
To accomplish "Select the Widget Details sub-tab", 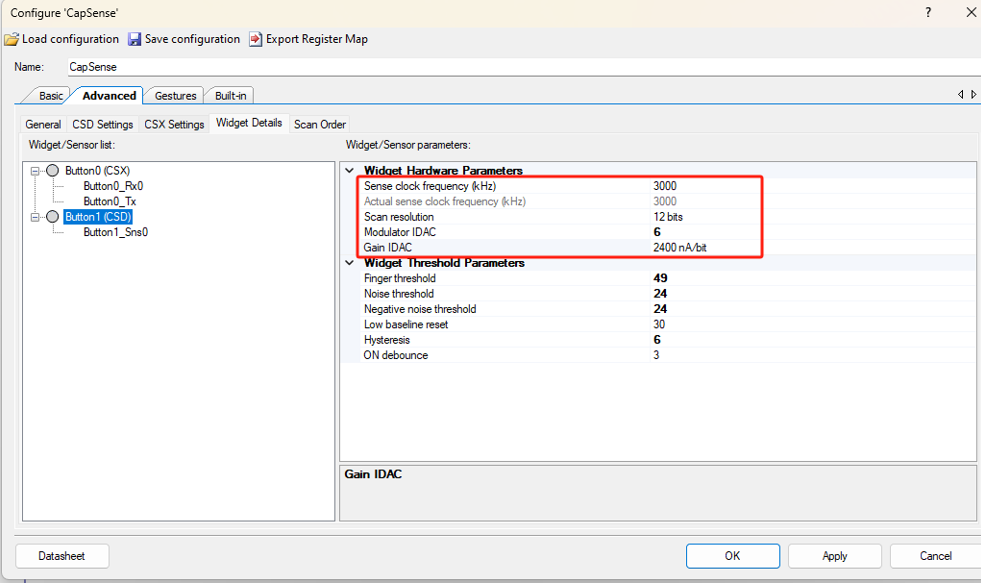I will click(x=249, y=123).
